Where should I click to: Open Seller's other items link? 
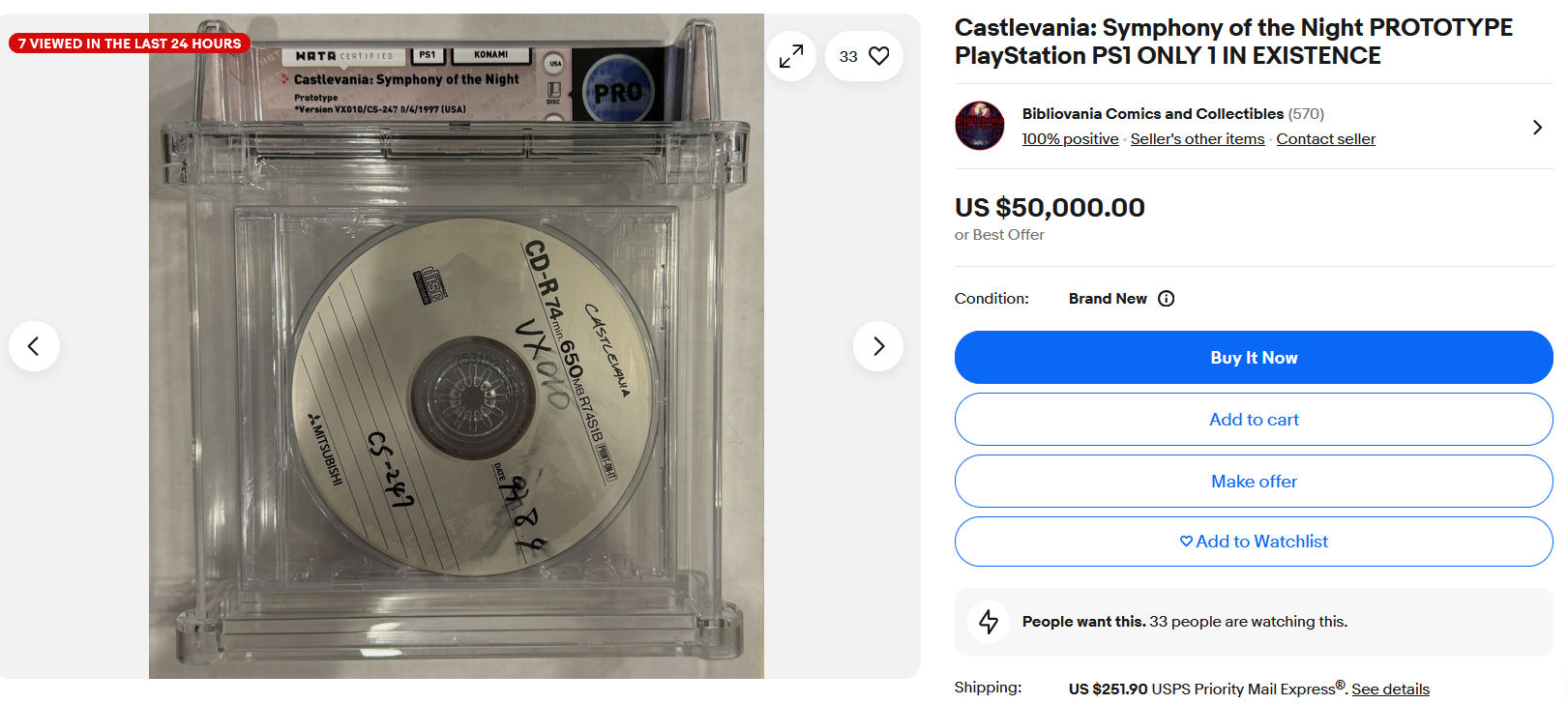1198,139
